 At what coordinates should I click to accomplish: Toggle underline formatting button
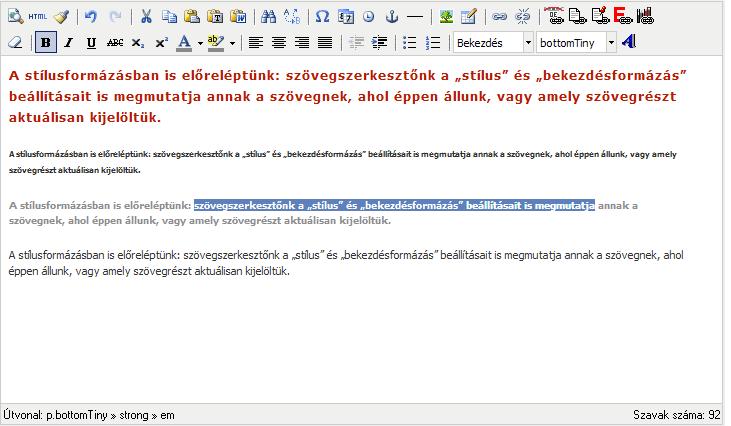(x=92, y=43)
